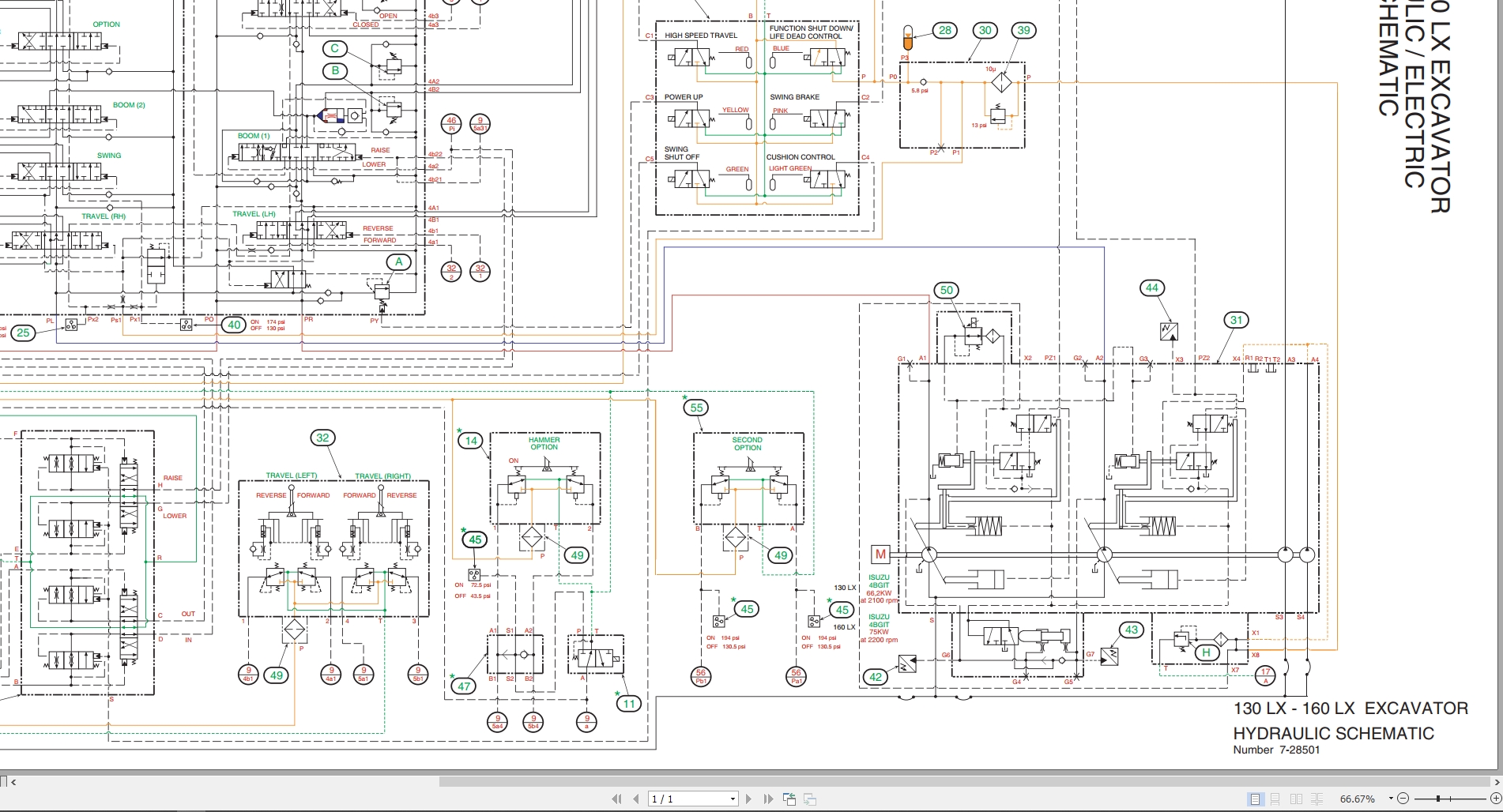This screenshot has width=1503, height=812.
Task: Click the previous view history icon
Action: [x=789, y=799]
